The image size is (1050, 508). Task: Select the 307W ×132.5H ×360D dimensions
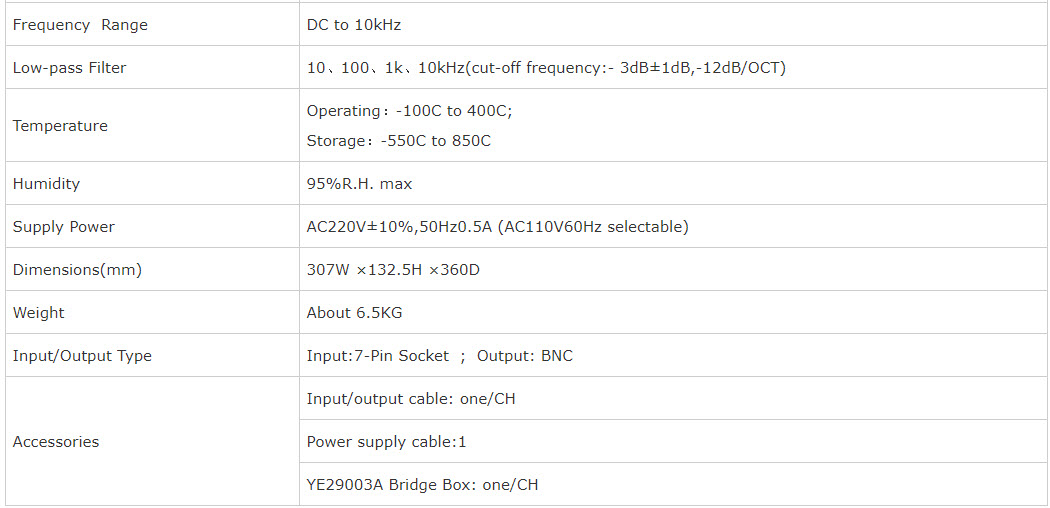coord(393,270)
